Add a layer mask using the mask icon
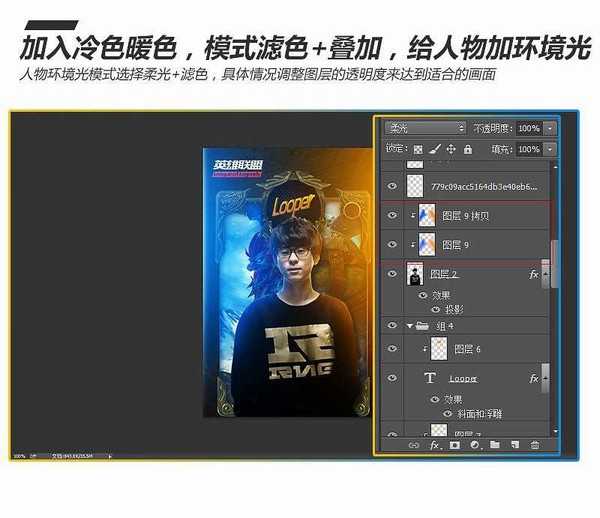 coord(455,444)
